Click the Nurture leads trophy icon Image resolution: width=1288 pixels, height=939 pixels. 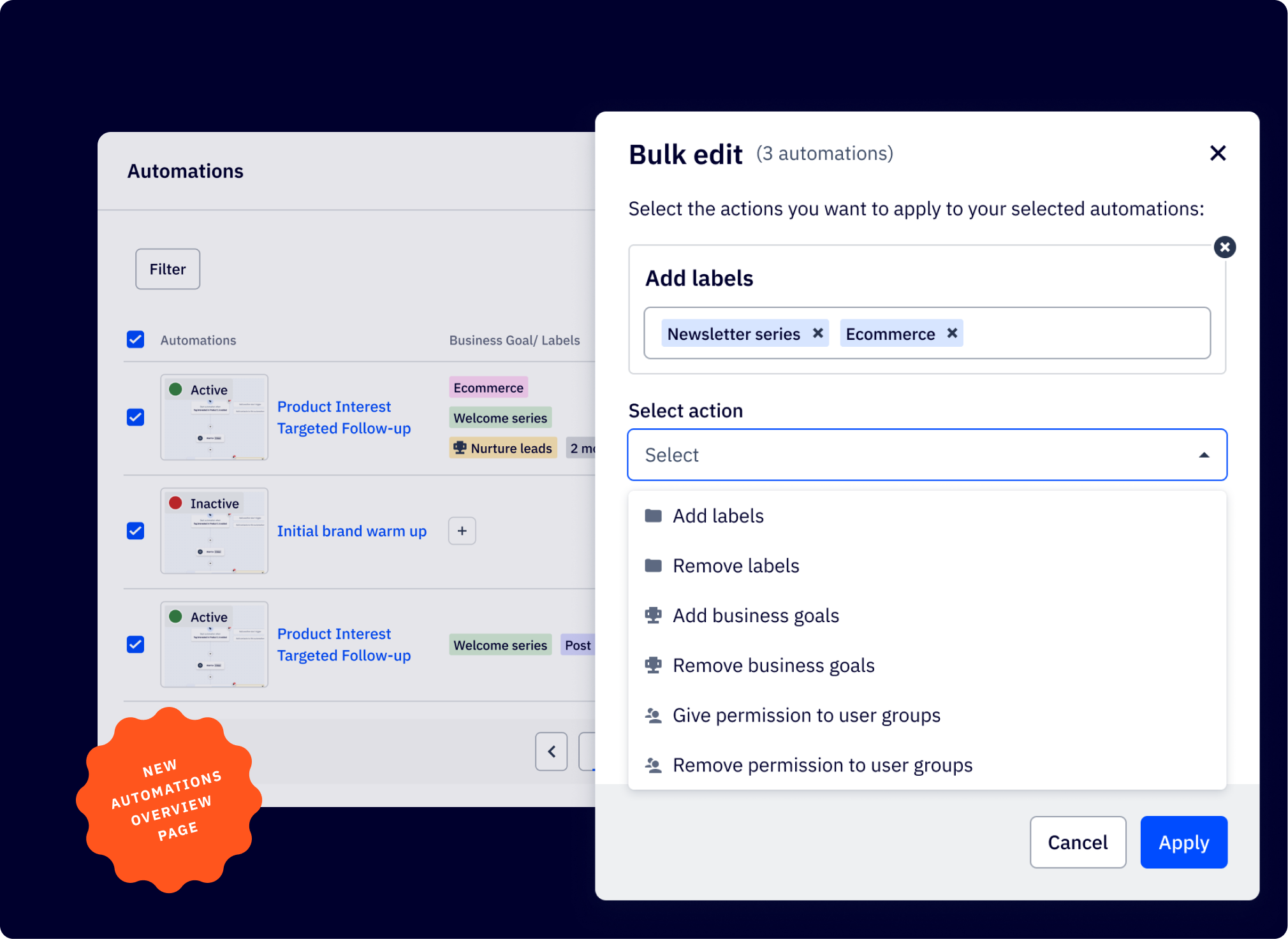click(460, 448)
